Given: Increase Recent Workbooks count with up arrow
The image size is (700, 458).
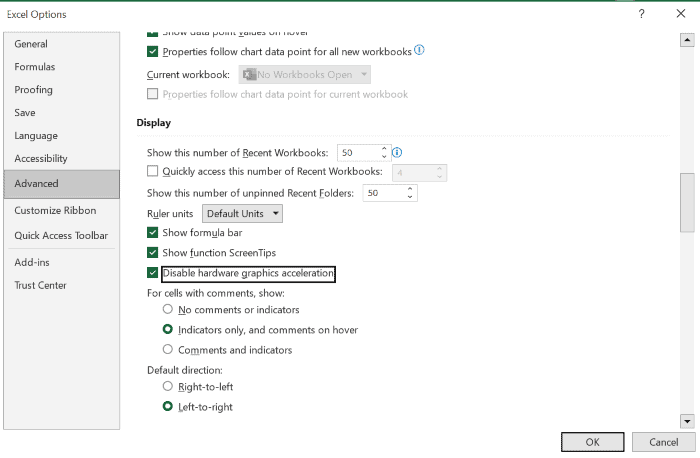Looking at the screenshot, I should (x=384, y=149).
